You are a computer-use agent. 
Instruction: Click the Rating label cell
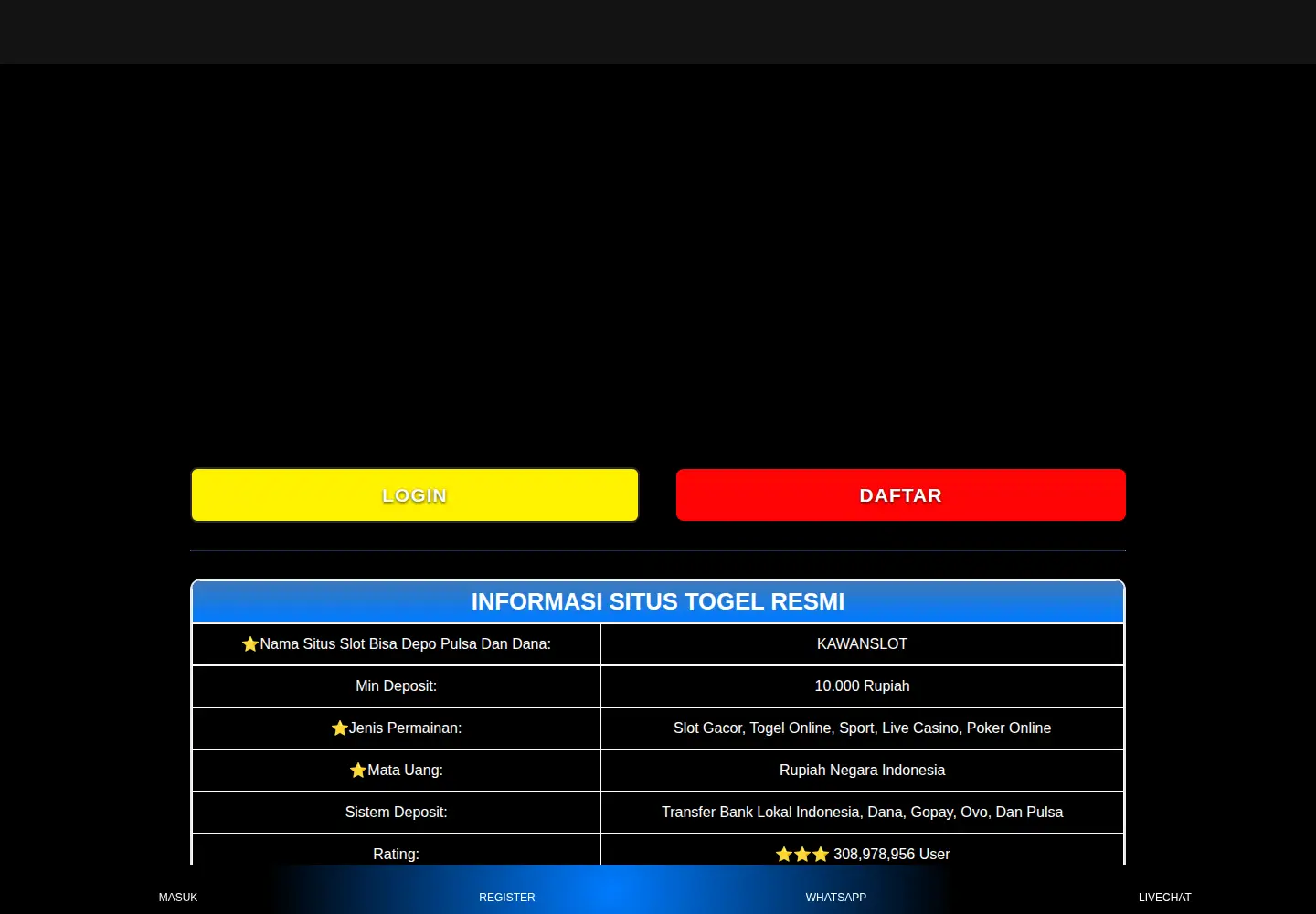pyautogui.click(x=396, y=851)
